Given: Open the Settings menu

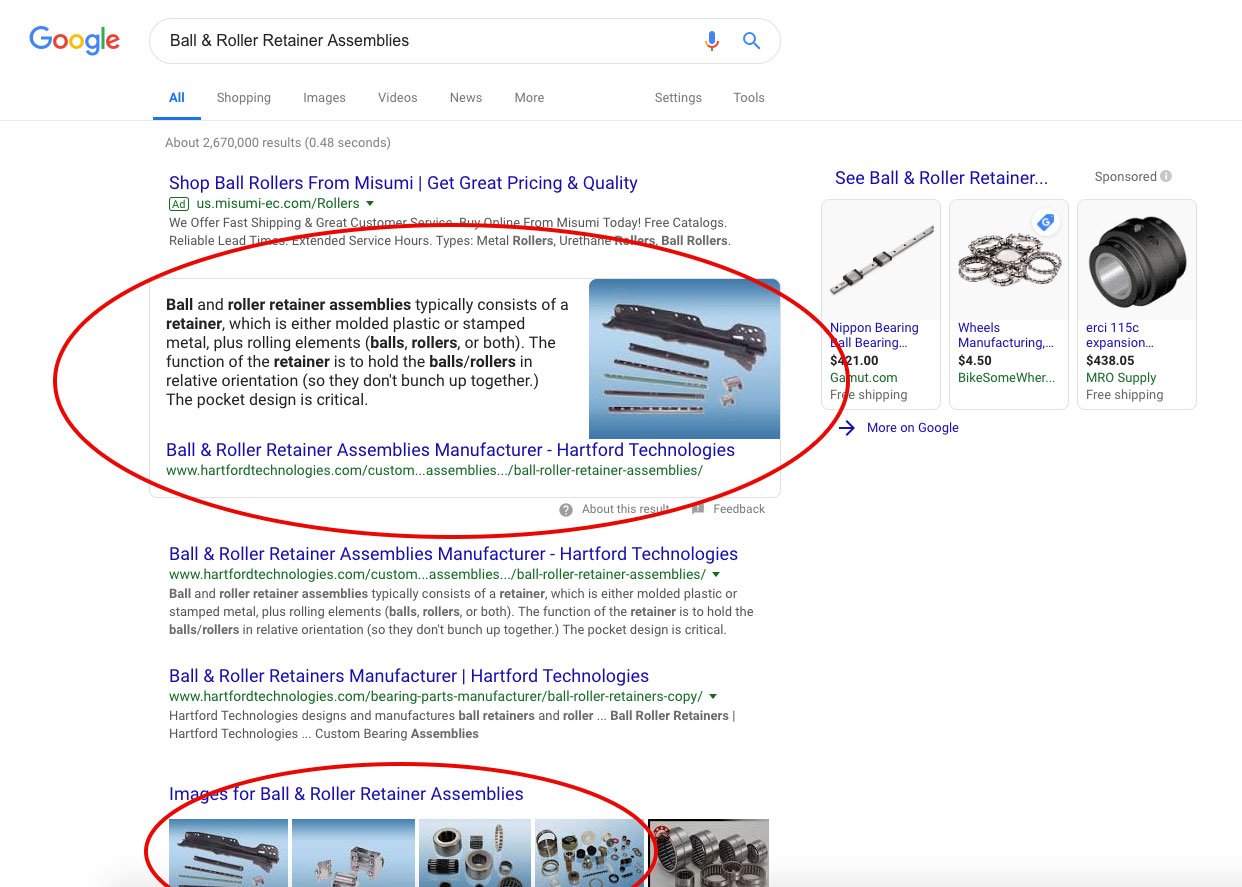Looking at the screenshot, I should 678,98.
